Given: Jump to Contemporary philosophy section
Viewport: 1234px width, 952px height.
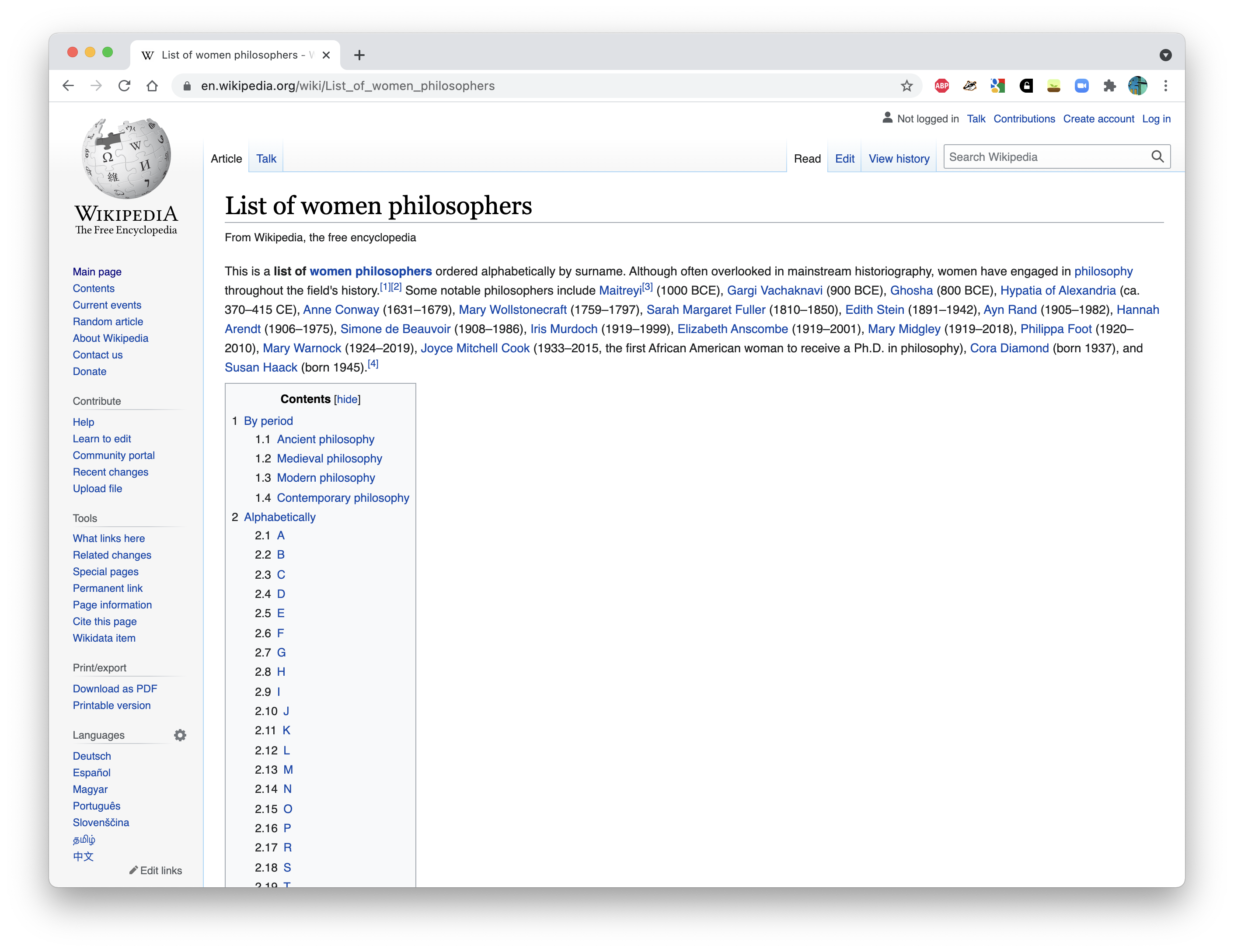Looking at the screenshot, I should coord(342,497).
